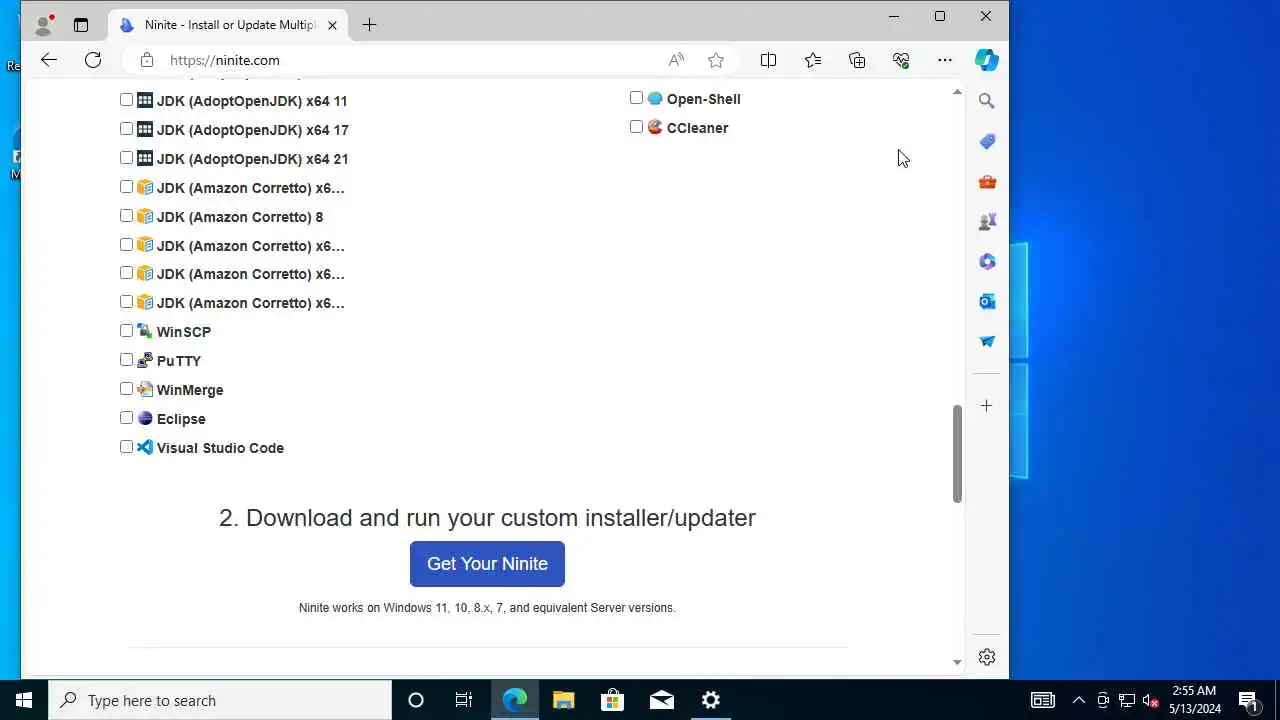Check the JDK (Amazon Corretto) 8 box
This screenshot has width=1280, height=720.
point(126,215)
